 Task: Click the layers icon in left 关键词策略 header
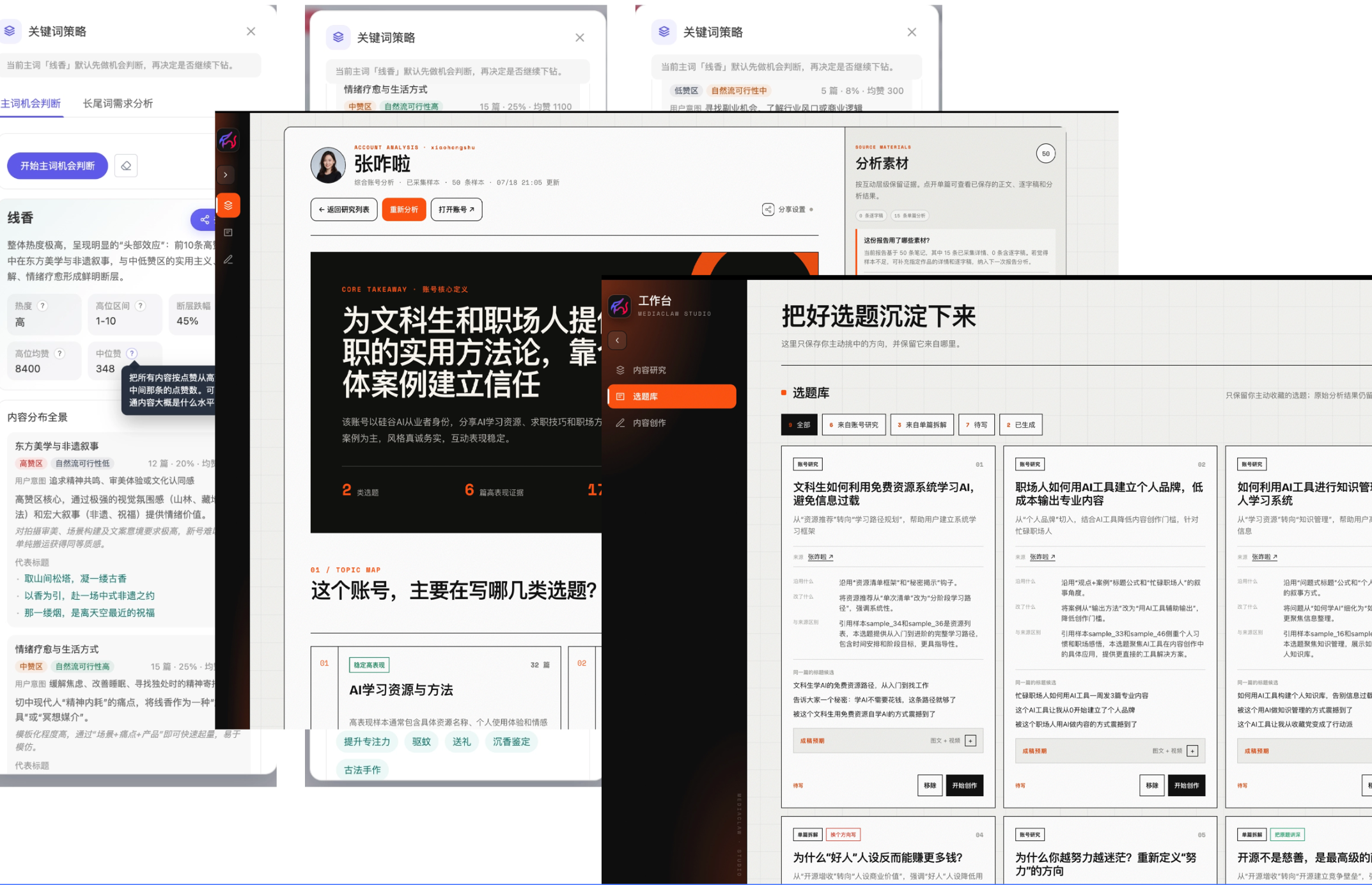pos(10,31)
